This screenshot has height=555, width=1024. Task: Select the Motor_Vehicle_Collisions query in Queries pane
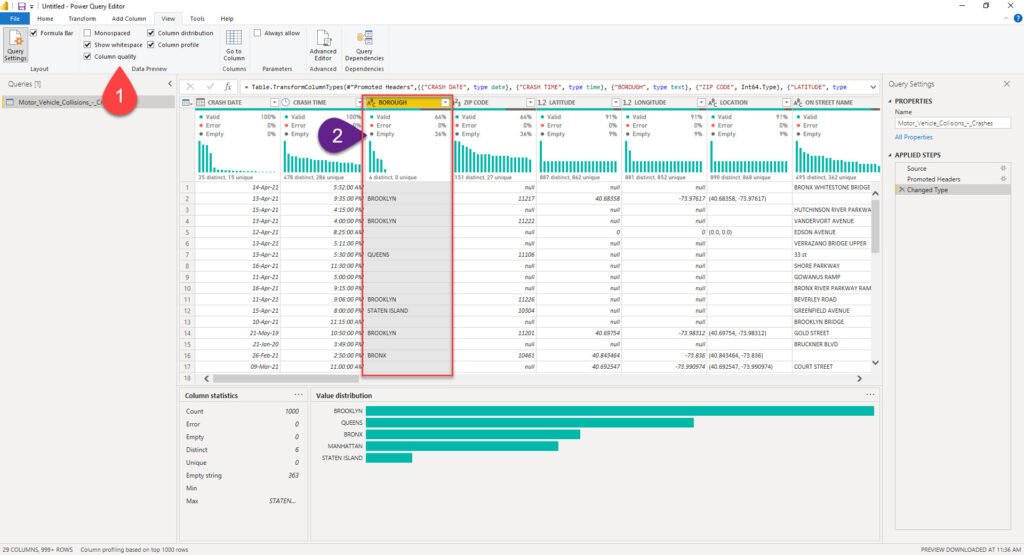click(x=88, y=103)
